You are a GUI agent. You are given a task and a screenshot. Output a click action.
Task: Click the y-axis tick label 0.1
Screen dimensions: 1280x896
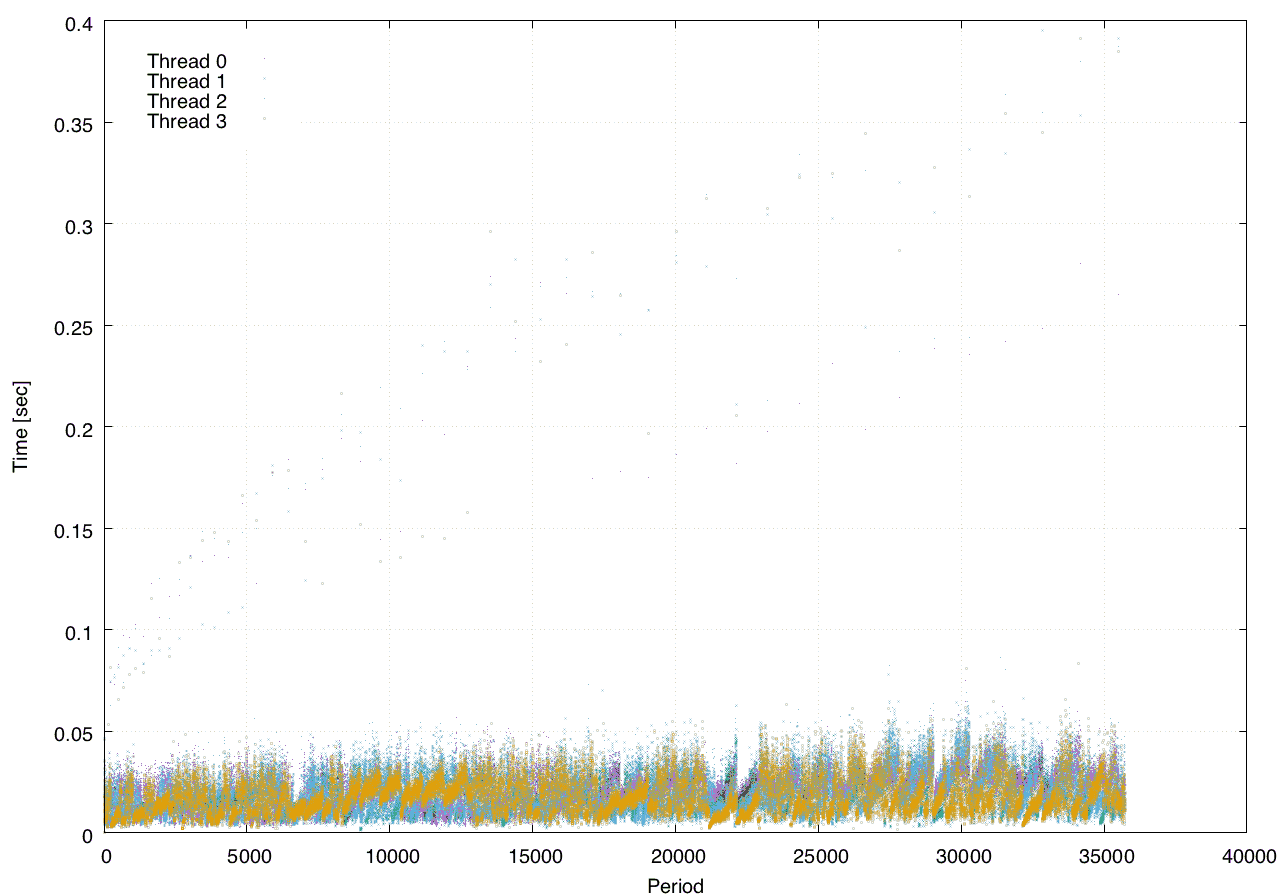(x=81, y=631)
